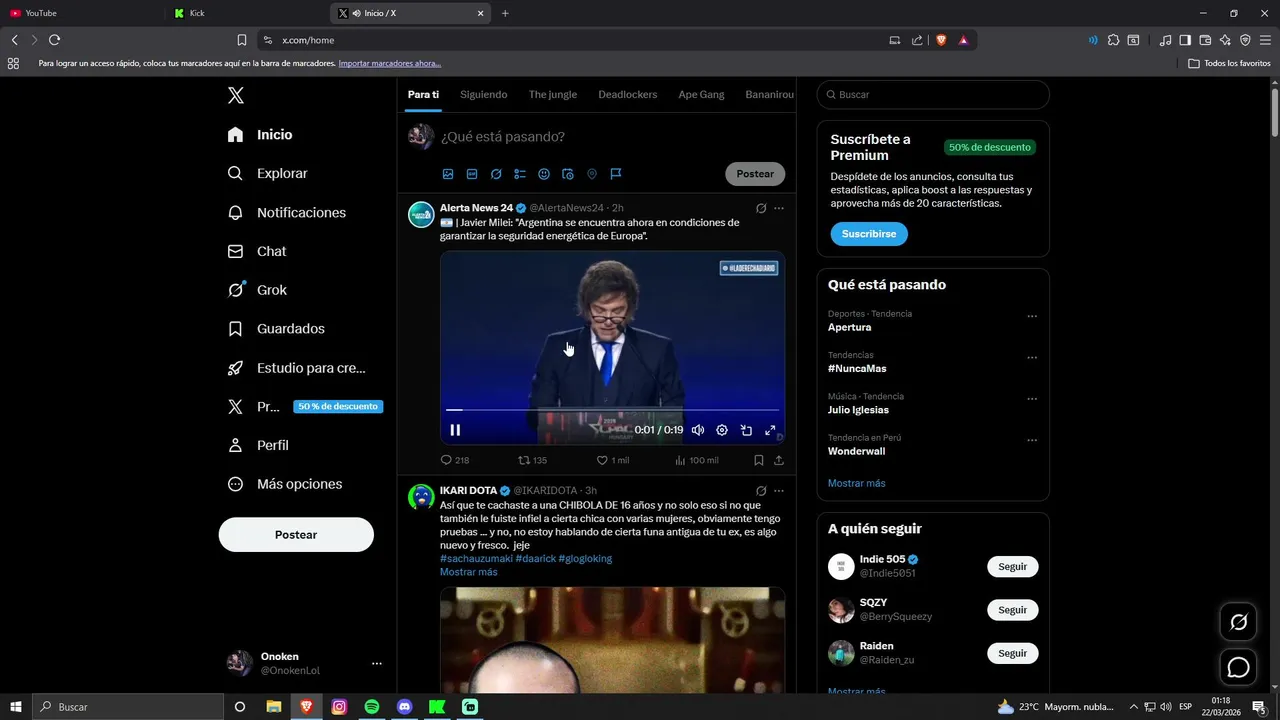Screen dimensions: 1280x720
Task: Open Notificaciones in the sidebar
Action: tap(287, 212)
